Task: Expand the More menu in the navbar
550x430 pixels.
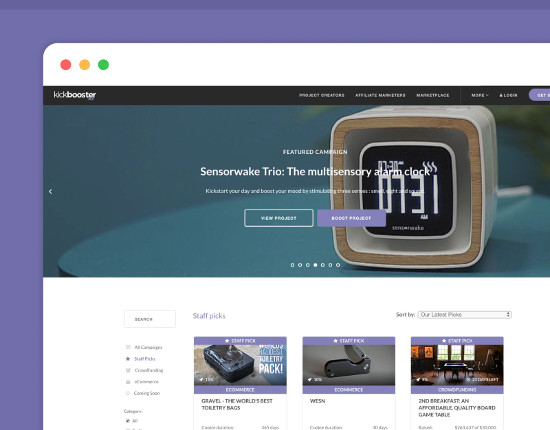Action: point(480,95)
